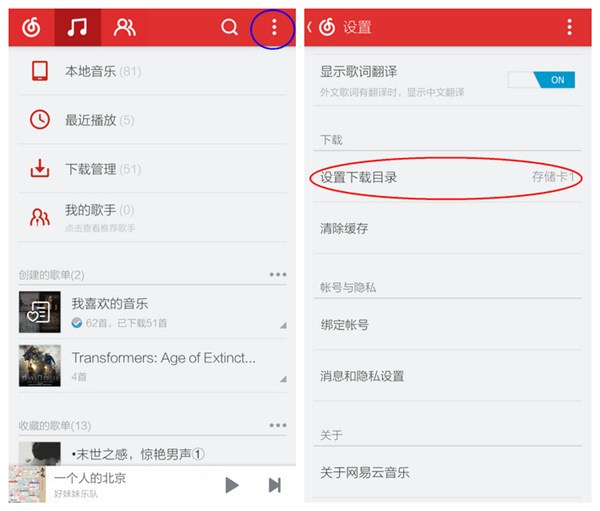Screen dimensions: 600x511
Task: Open the search magnifier icon
Action: tap(229, 27)
